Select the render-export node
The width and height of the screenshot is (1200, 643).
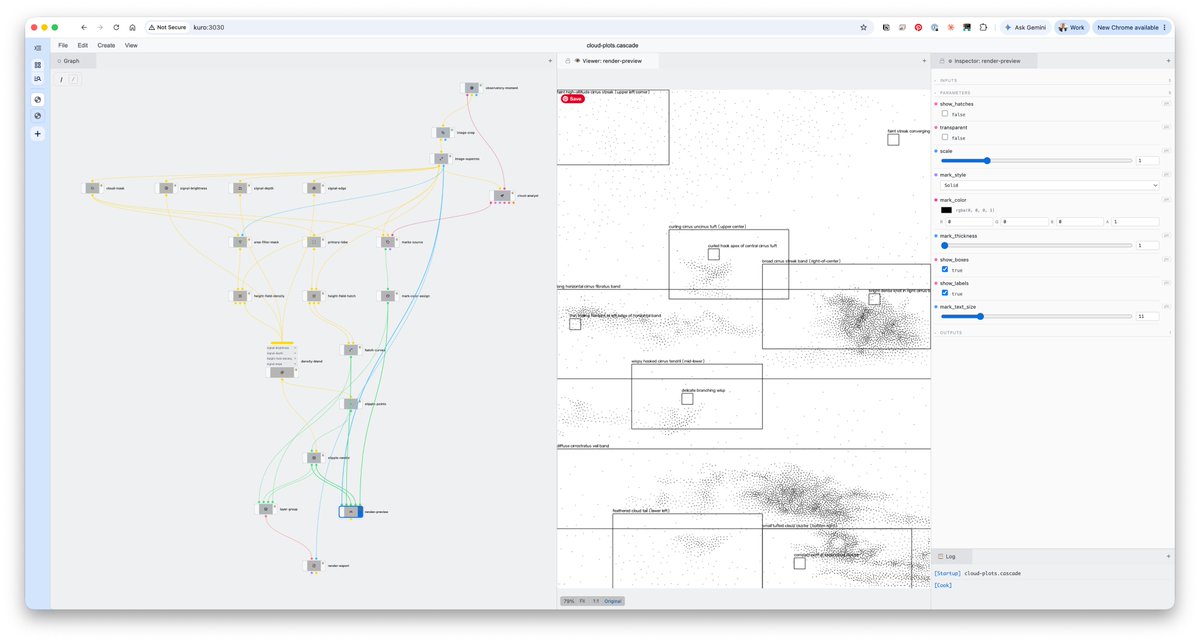click(313, 566)
